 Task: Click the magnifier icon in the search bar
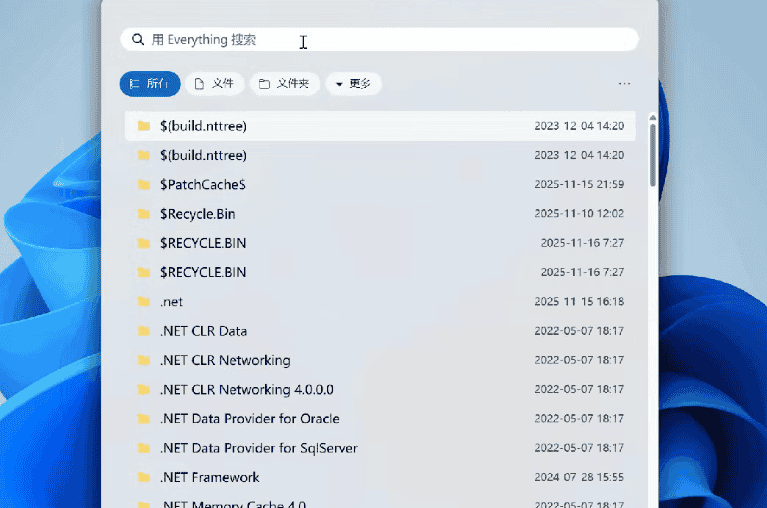pyautogui.click(x=137, y=40)
